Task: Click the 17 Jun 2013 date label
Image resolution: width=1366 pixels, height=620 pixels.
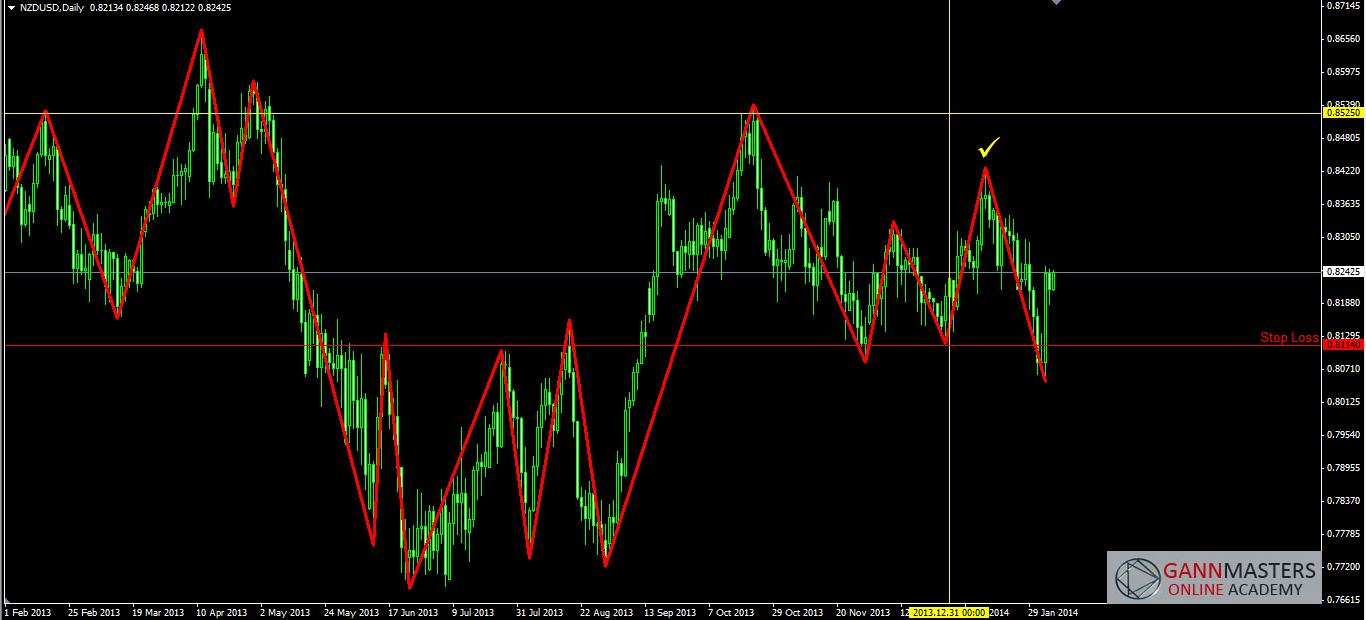Action: 413,612
